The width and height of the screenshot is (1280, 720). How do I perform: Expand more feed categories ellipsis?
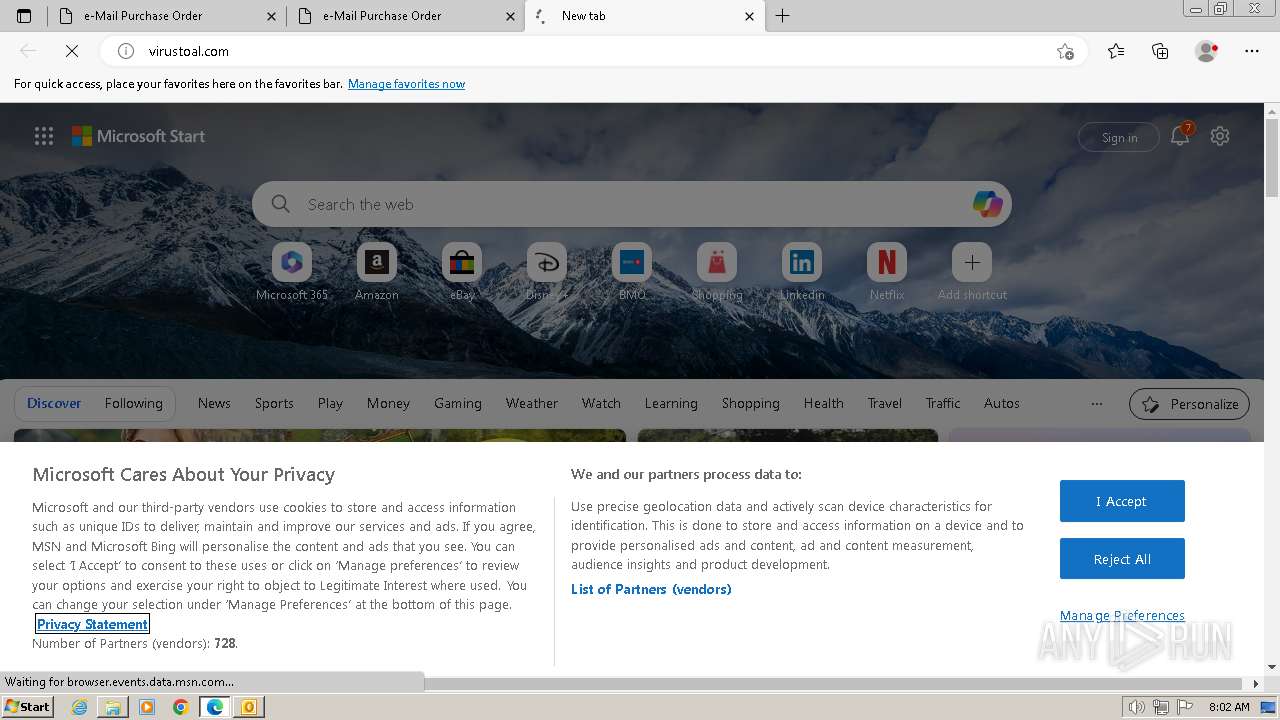(1097, 404)
